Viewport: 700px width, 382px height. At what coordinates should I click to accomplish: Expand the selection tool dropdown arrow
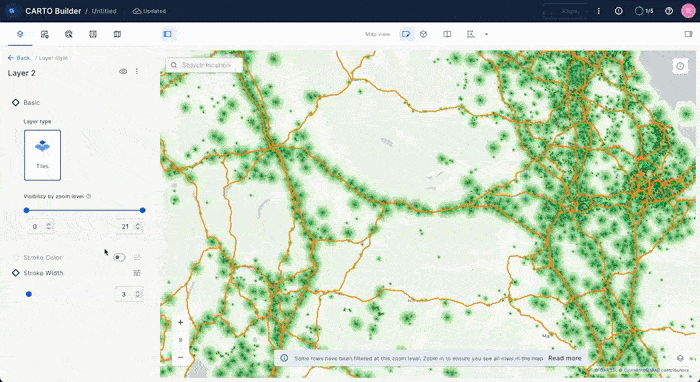[x=486, y=34]
